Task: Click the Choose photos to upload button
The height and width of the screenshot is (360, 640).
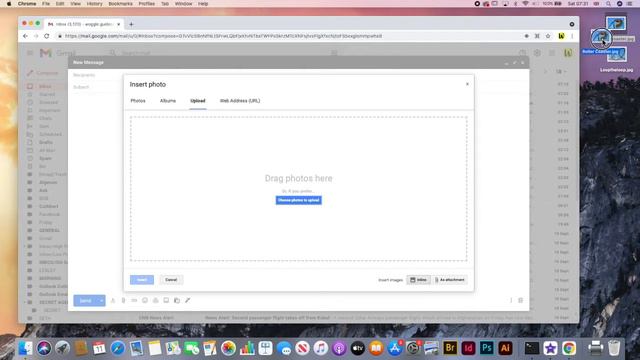Action: click(298, 200)
